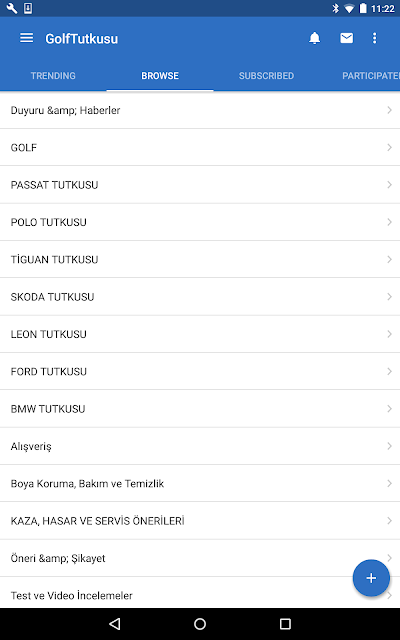400x640 pixels.
Task: Switch to the SUBSCRIBED tab
Action: (266, 76)
